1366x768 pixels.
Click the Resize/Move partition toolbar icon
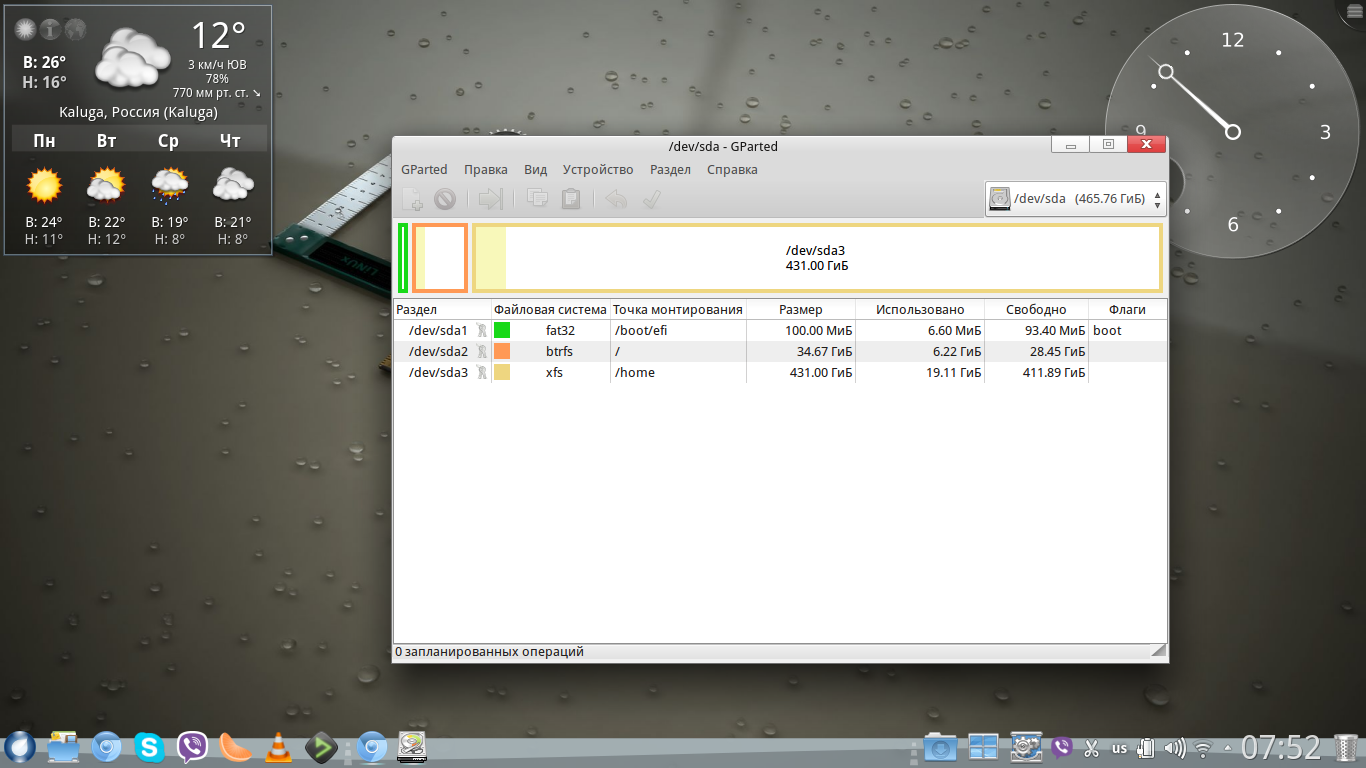click(490, 199)
